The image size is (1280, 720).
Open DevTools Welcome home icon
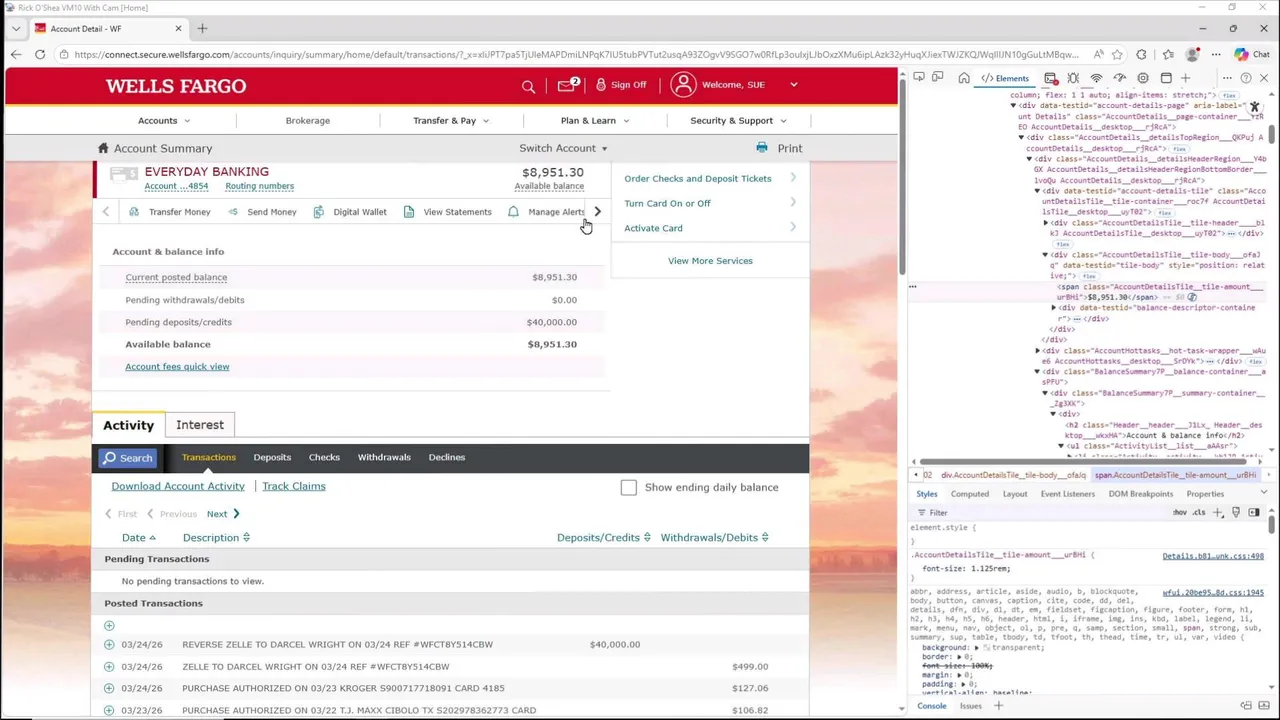point(964,78)
